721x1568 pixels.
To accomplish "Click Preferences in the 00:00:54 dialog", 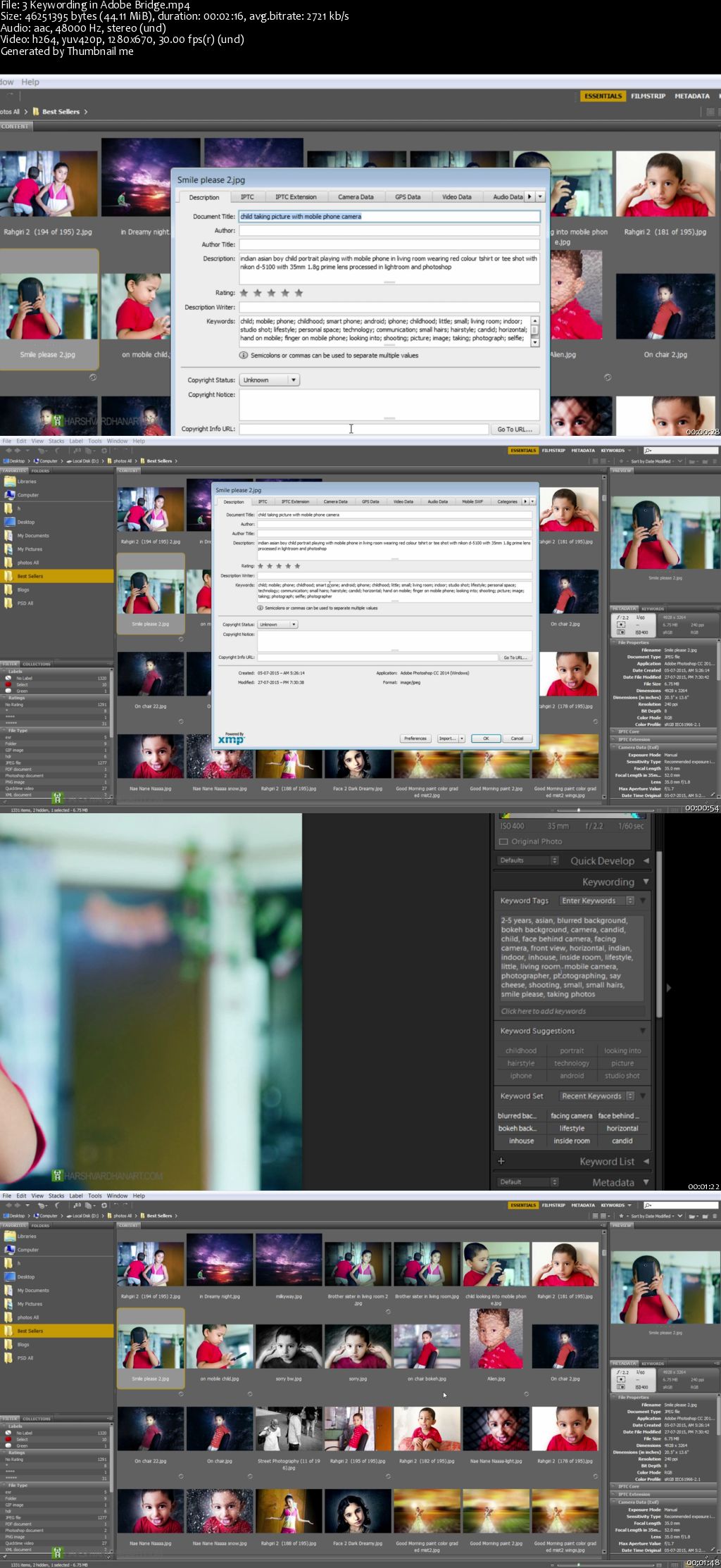I will [415, 739].
